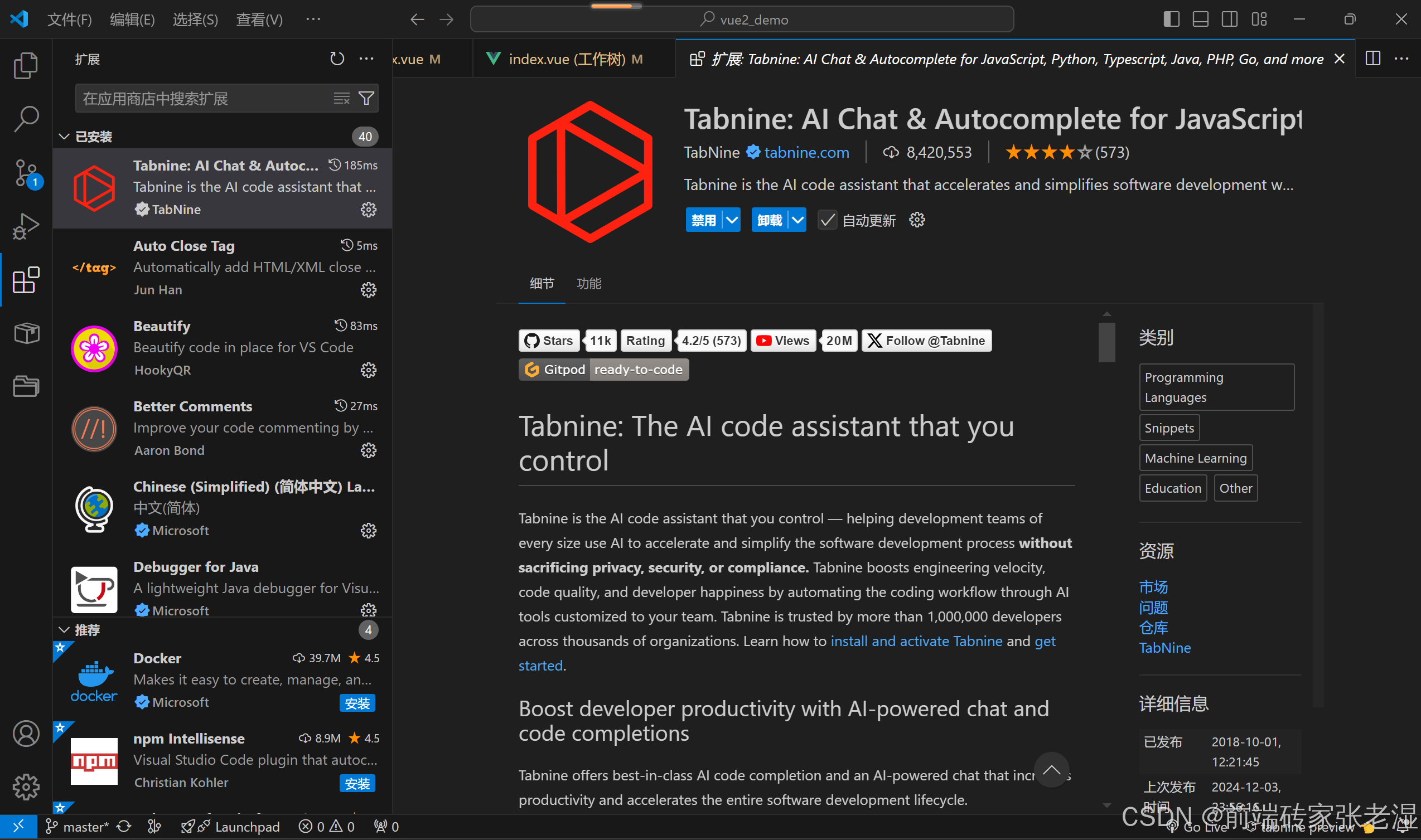Screen dimensions: 1421x840
Task: Toggle the 自动更新 checkbox
Action: tap(827, 220)
